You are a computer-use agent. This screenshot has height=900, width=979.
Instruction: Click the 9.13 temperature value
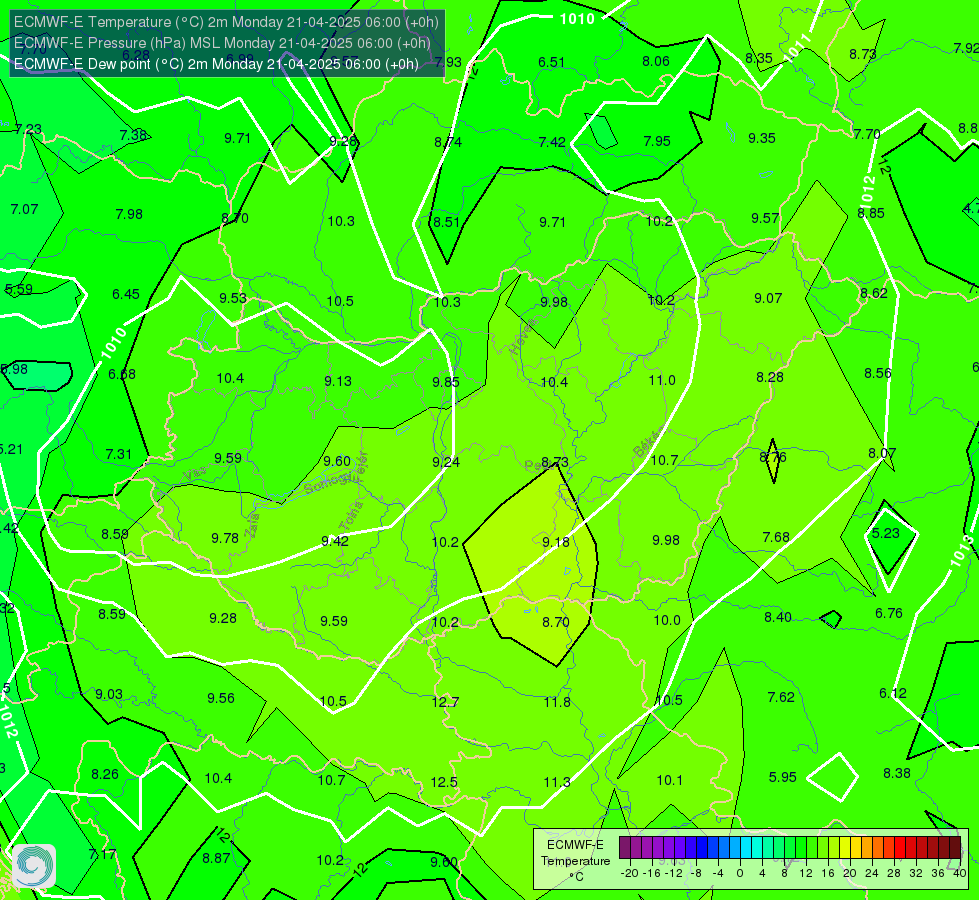(x=338, y=380)
